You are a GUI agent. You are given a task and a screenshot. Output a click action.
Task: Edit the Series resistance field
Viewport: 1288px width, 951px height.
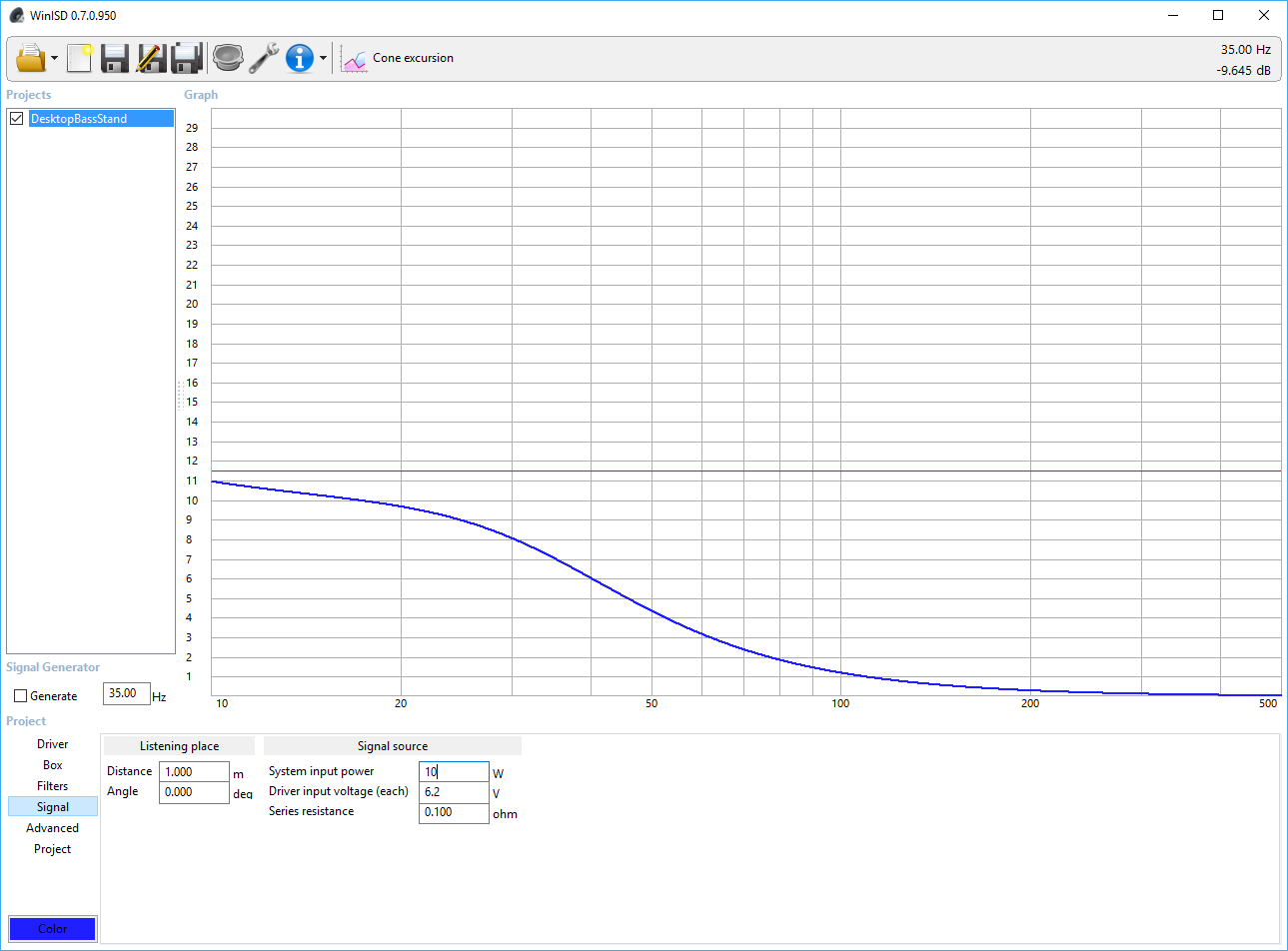[454, 812]
